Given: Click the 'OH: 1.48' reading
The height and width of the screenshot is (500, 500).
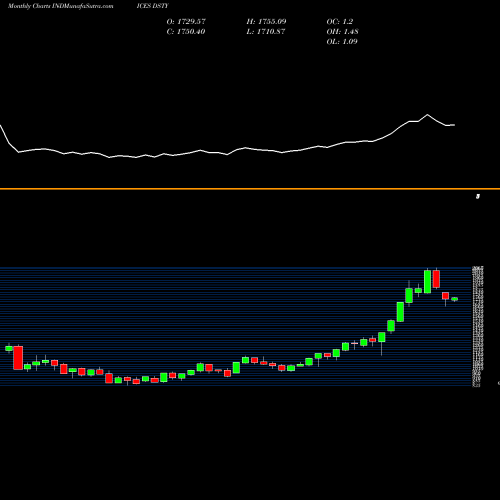Looking at the screenshot, I should [x=342, y=32].
